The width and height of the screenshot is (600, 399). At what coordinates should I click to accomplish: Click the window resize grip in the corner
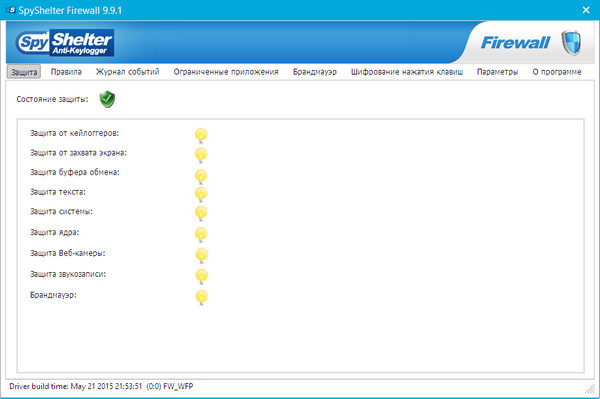tap(590, 389)
